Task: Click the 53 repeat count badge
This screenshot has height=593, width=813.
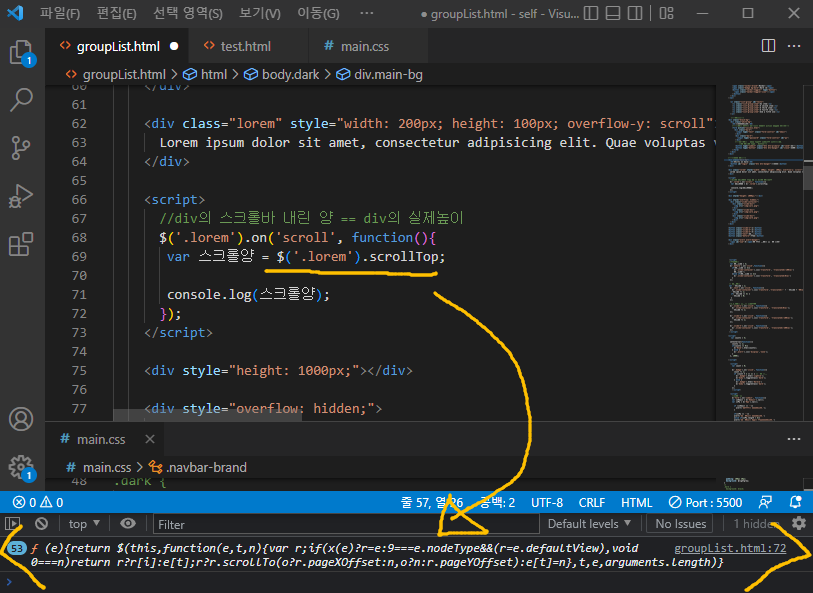Action: (x=17, y=548)
